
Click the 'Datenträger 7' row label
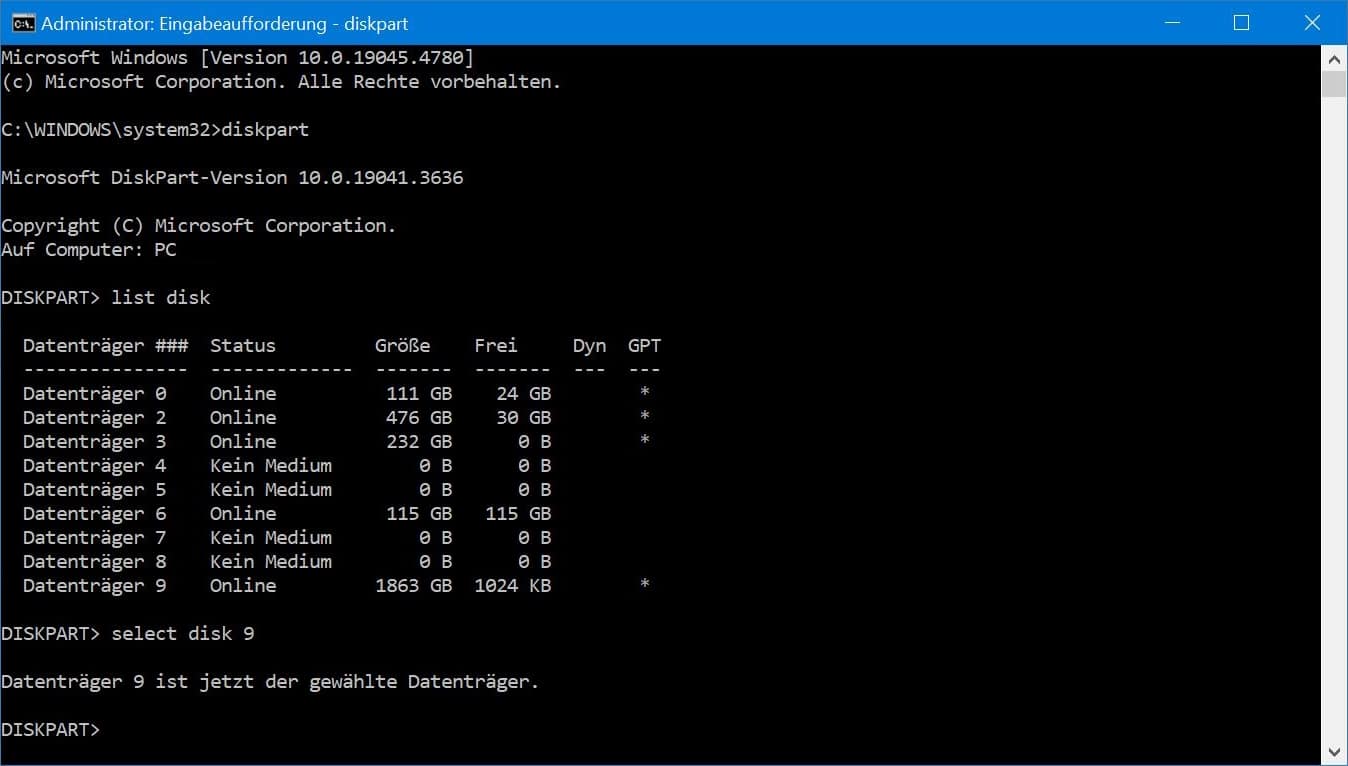pos(95,538)
